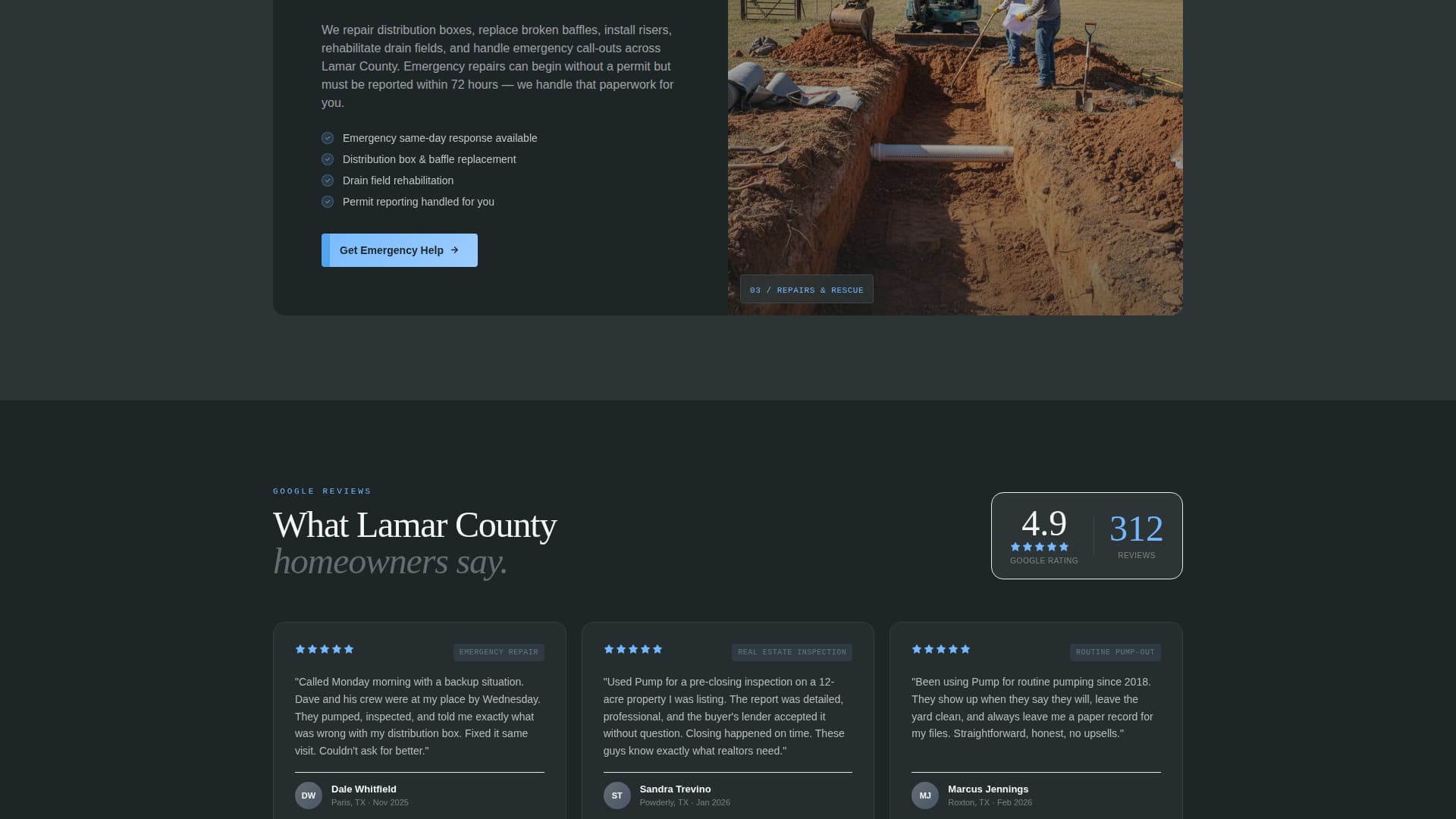1456x819 pixels.
Task: Click check icon beside Distribution box & baffle
Action: (328, 159)
